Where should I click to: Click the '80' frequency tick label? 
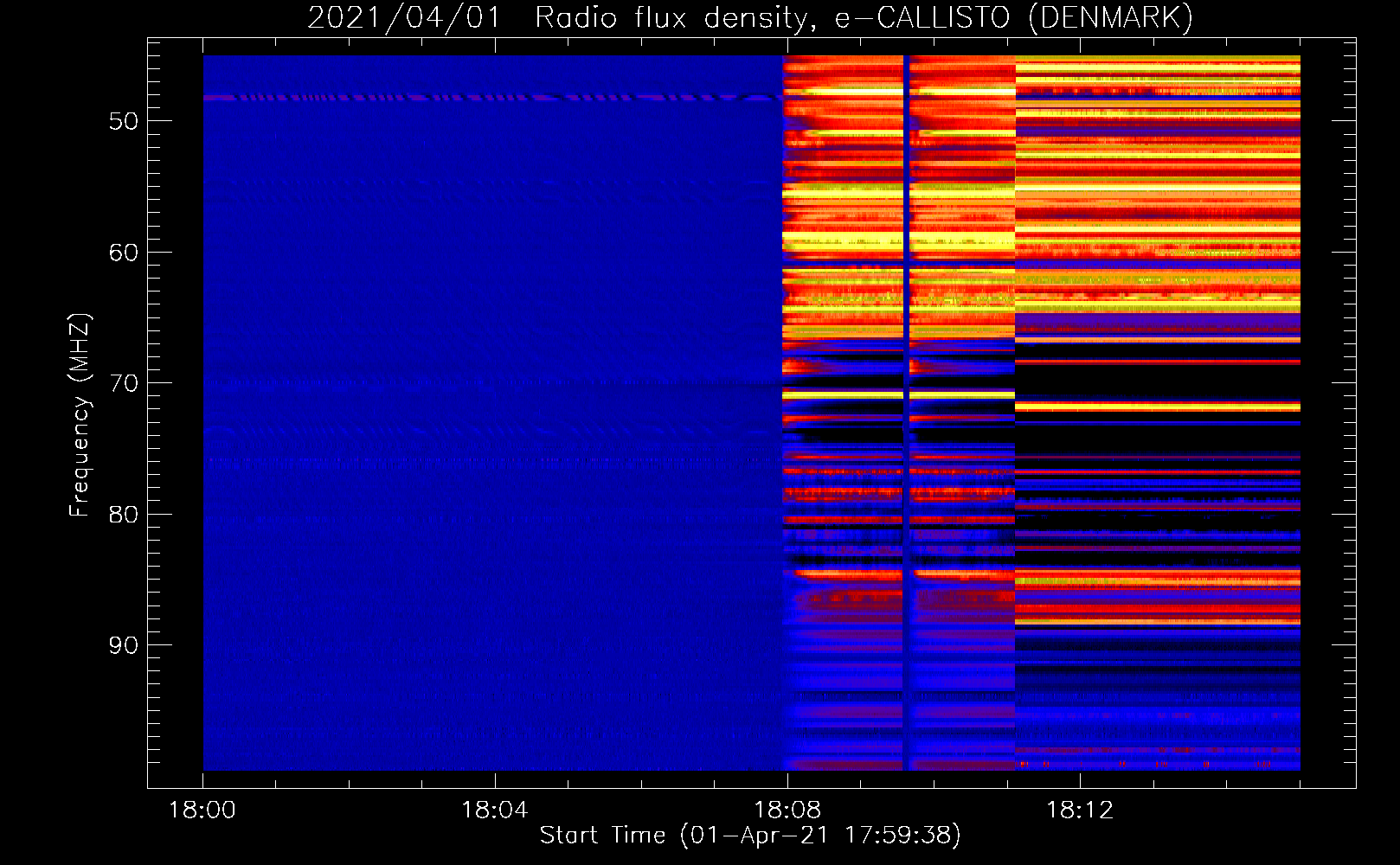123,515
